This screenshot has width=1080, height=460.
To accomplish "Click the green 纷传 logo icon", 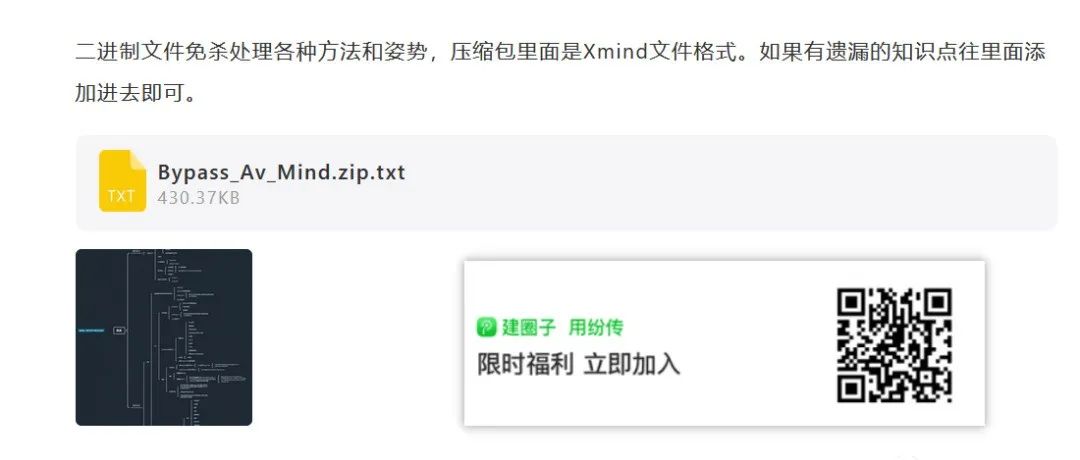I will (486, 327).
